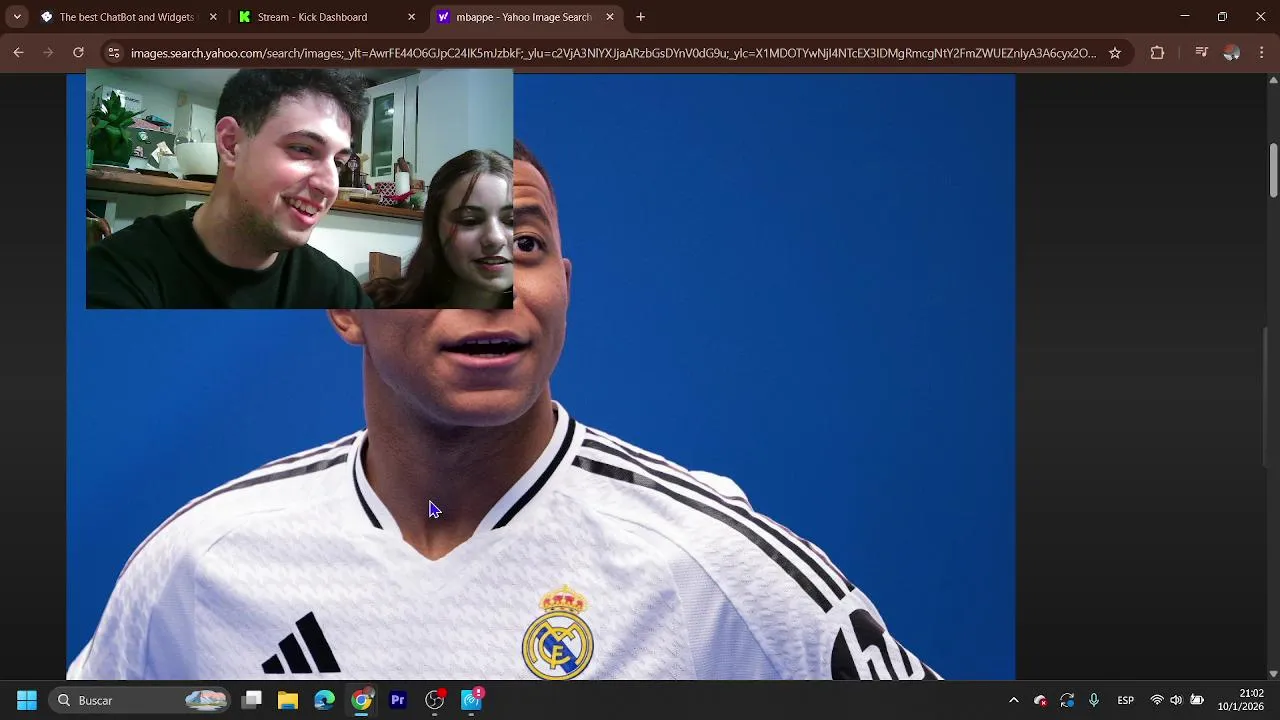Open Wi-Fi network settings in tray

pos(1157,700)
